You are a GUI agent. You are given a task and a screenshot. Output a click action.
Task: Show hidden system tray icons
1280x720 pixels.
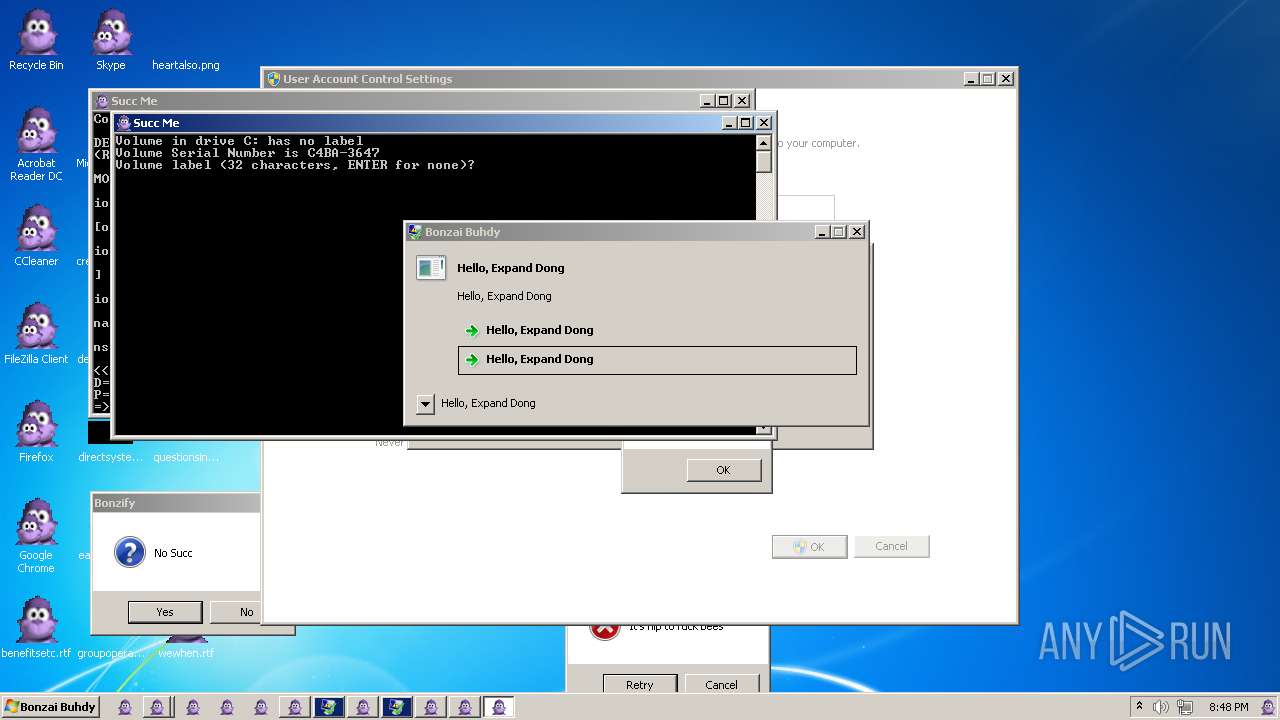1139,707
